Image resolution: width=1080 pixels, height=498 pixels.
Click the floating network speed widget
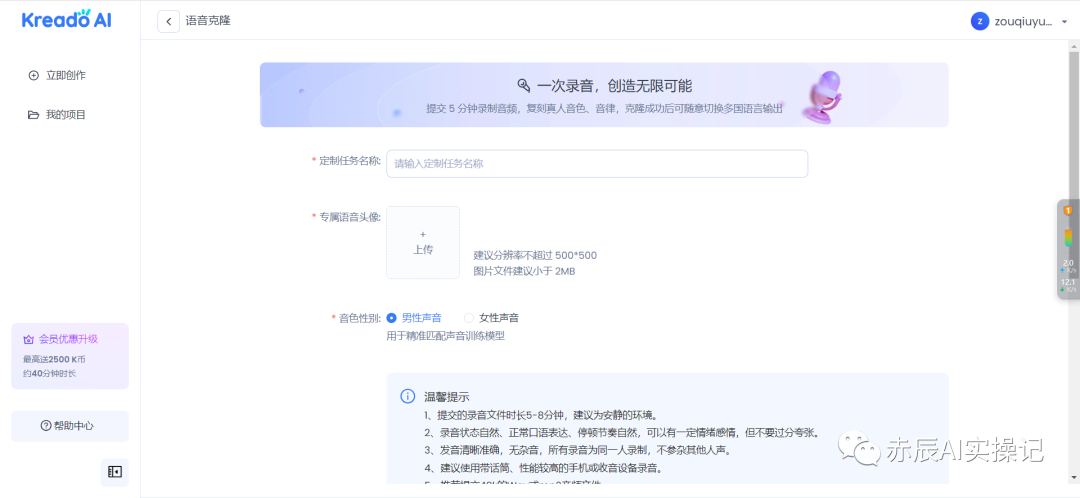pyautogui.click(x=1068, y=250)
